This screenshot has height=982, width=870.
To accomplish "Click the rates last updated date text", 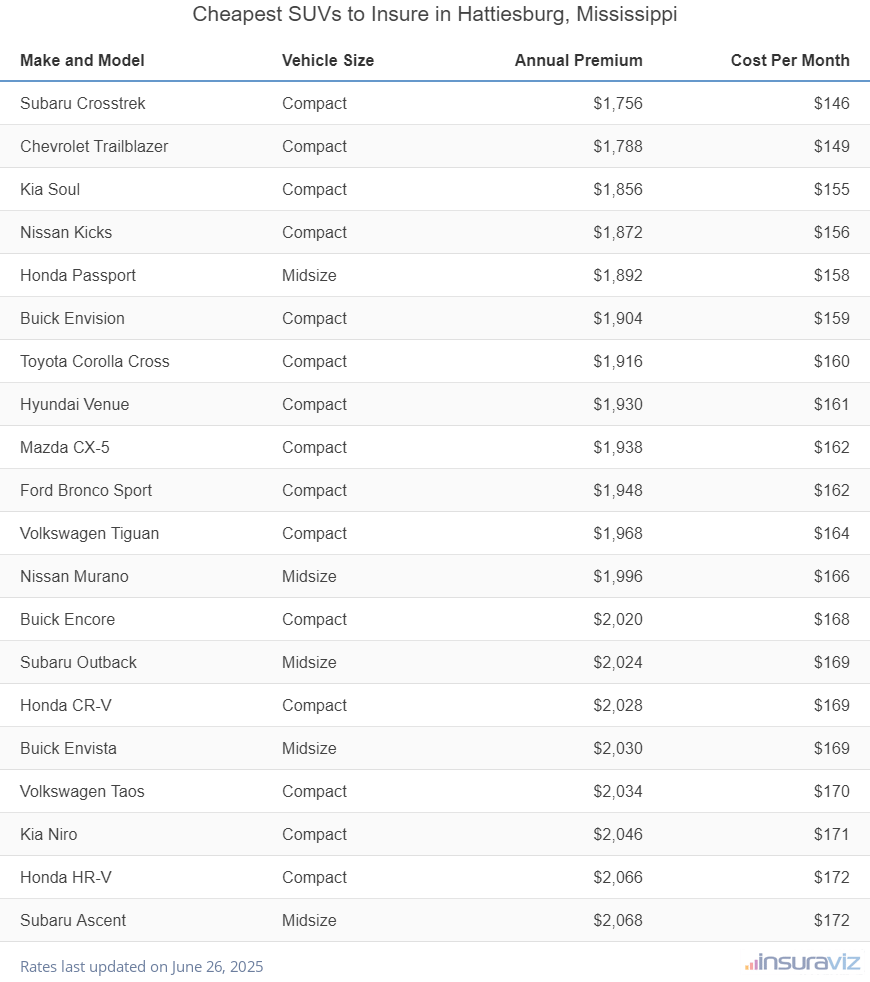I will (x=142, y=967).
